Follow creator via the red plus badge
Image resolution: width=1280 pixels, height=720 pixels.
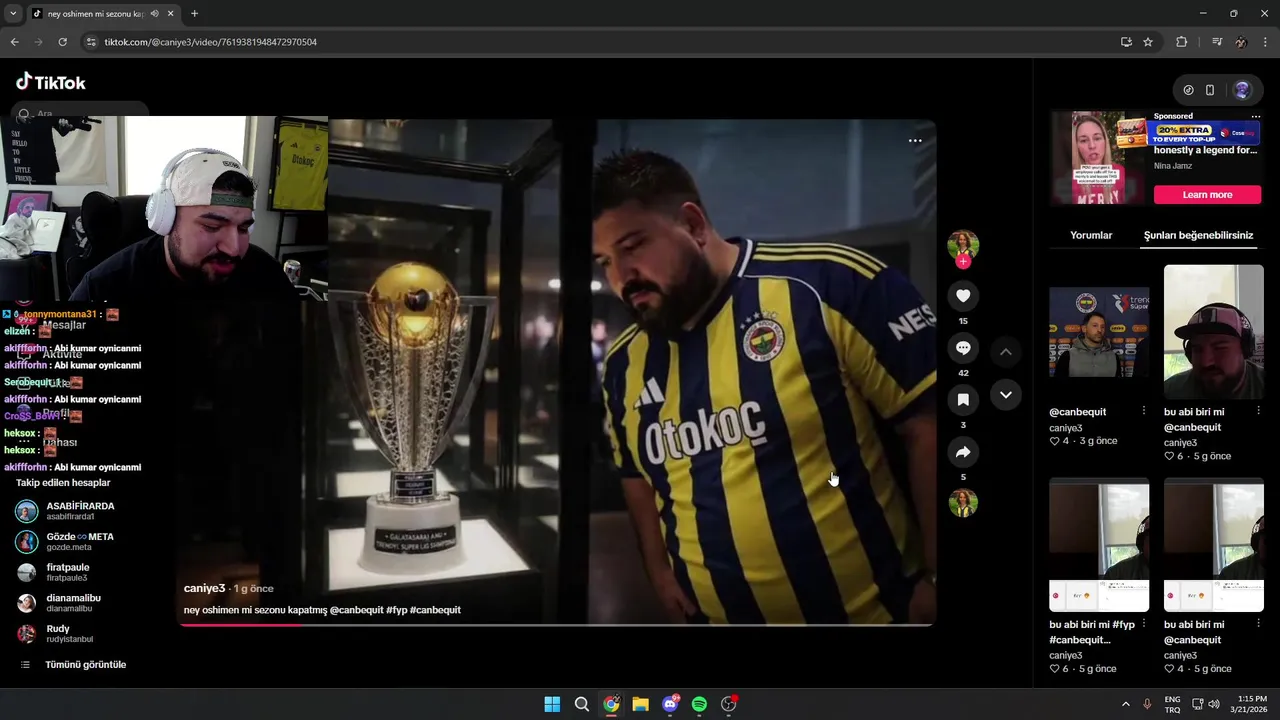click(963, 262)
